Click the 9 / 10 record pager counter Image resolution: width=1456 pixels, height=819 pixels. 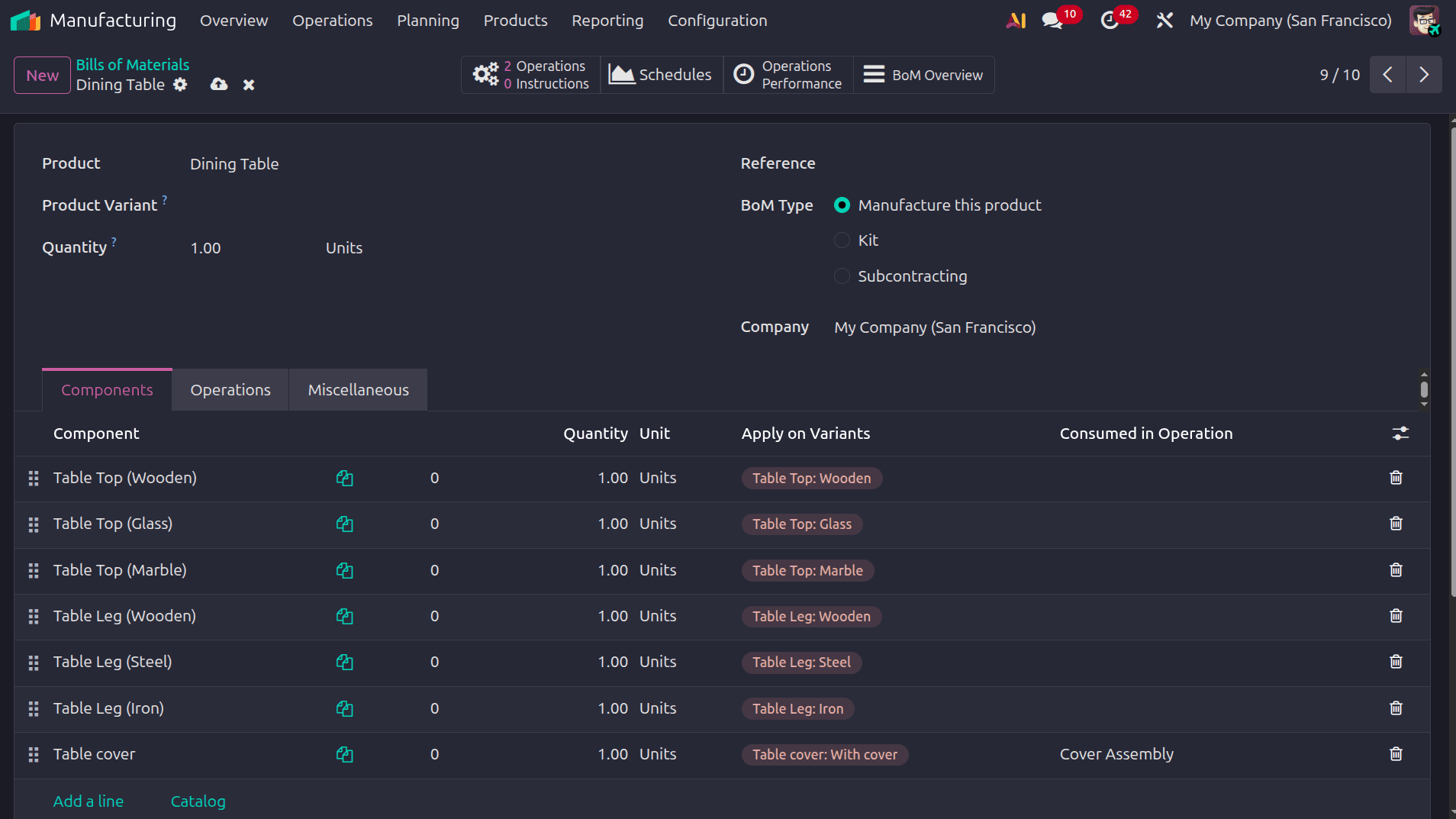click(x=1340, y=75)
